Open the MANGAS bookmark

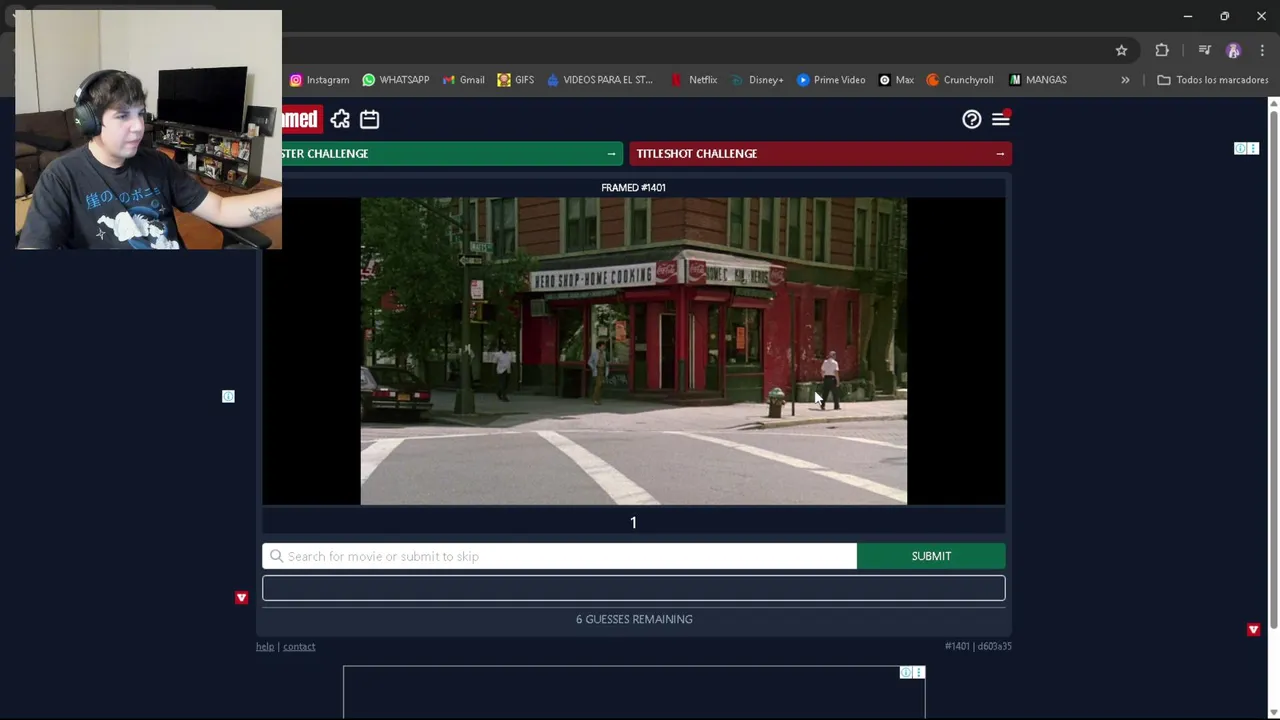coord(1038,80)
